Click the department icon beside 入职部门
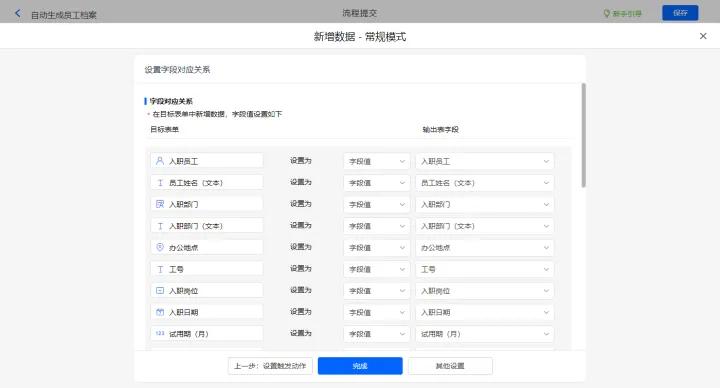 point(160,204)
